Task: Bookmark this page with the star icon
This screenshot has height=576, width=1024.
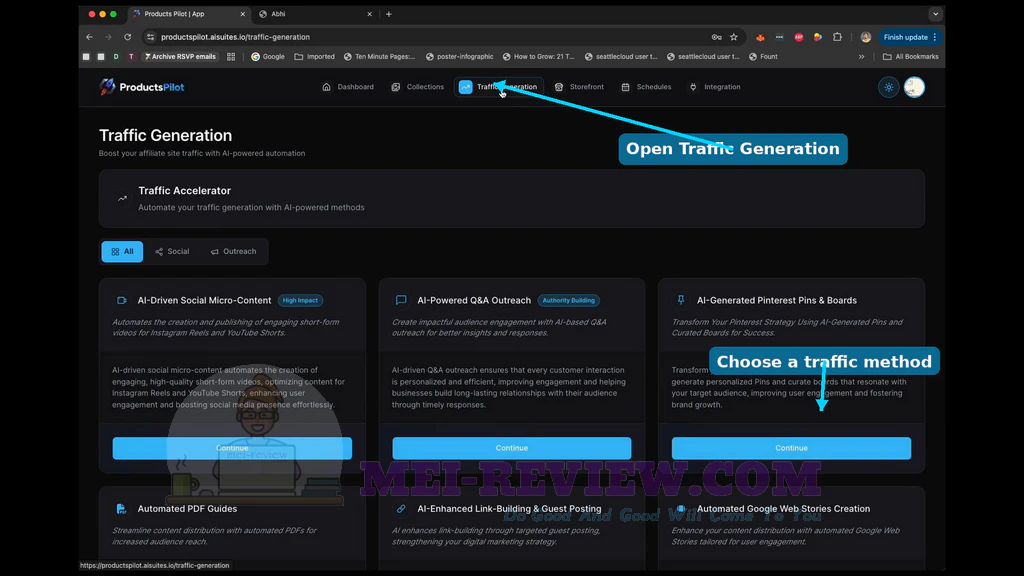Action: click(x=734, y=37)
